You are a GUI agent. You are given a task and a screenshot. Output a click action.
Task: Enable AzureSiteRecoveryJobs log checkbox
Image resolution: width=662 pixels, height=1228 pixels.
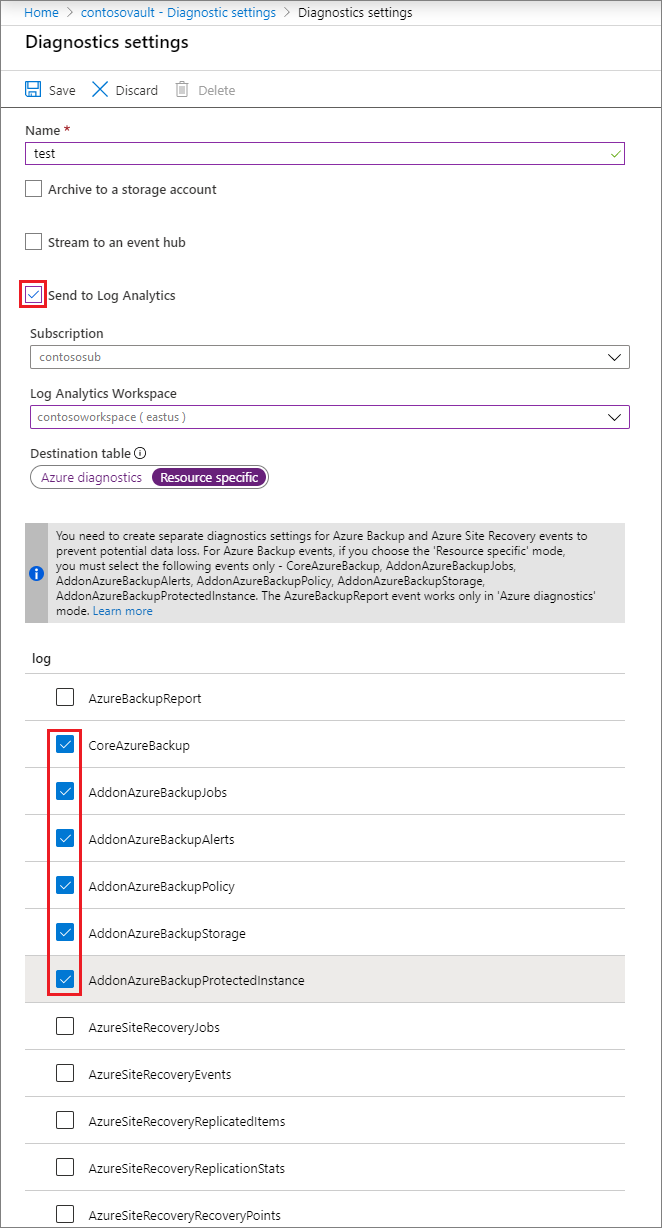(x=65, y=1027)
